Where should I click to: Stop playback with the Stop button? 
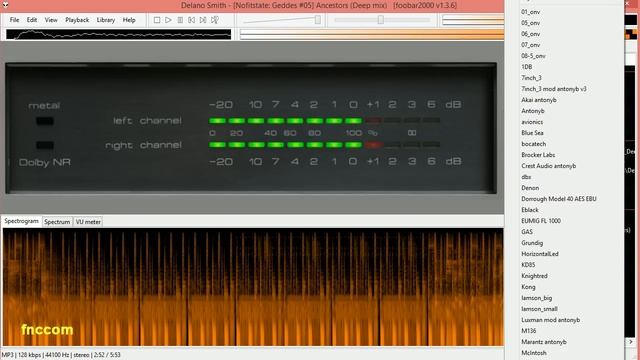click(x=157, y=20)
